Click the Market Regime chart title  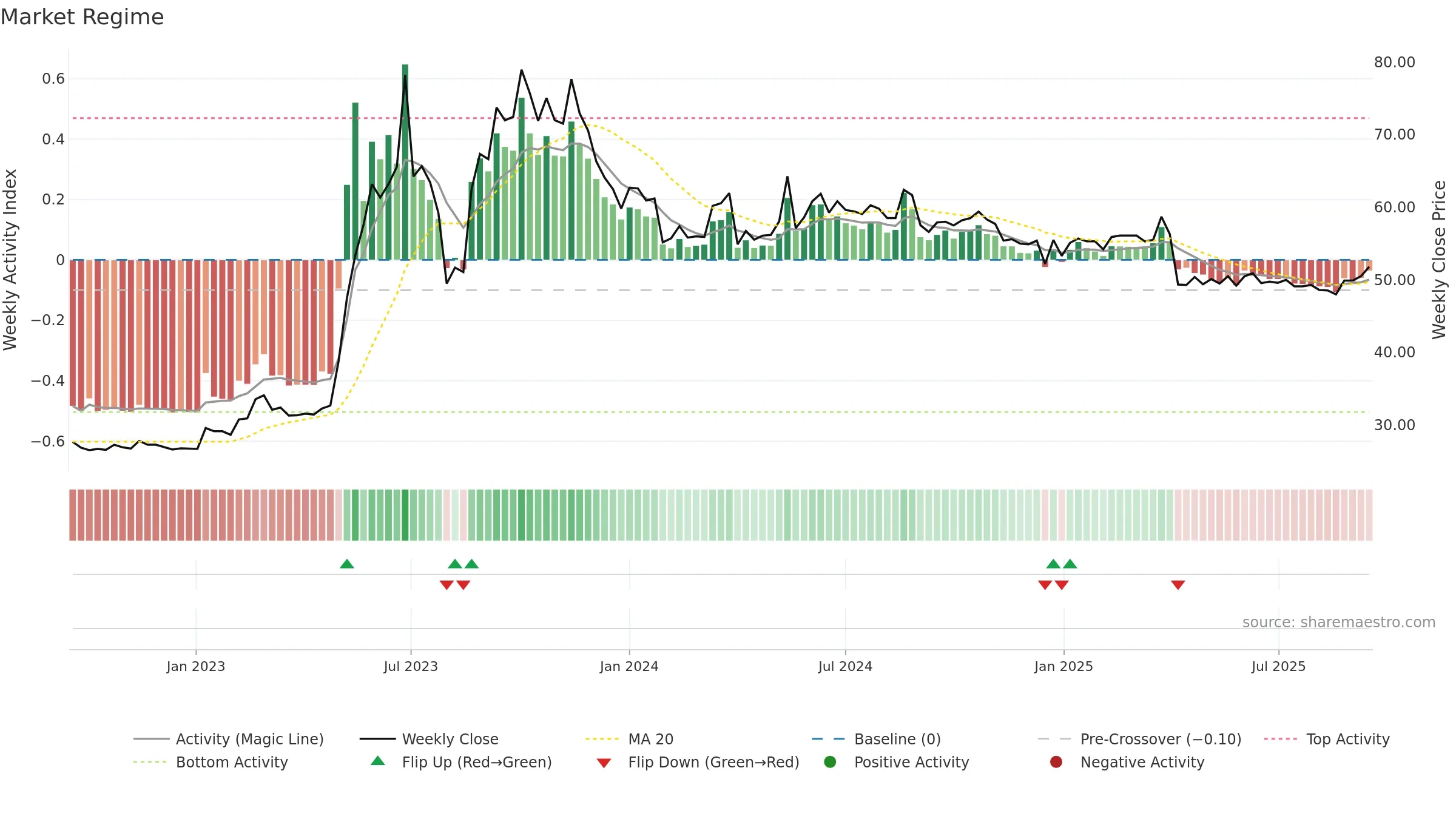click(x=83, y=17)
